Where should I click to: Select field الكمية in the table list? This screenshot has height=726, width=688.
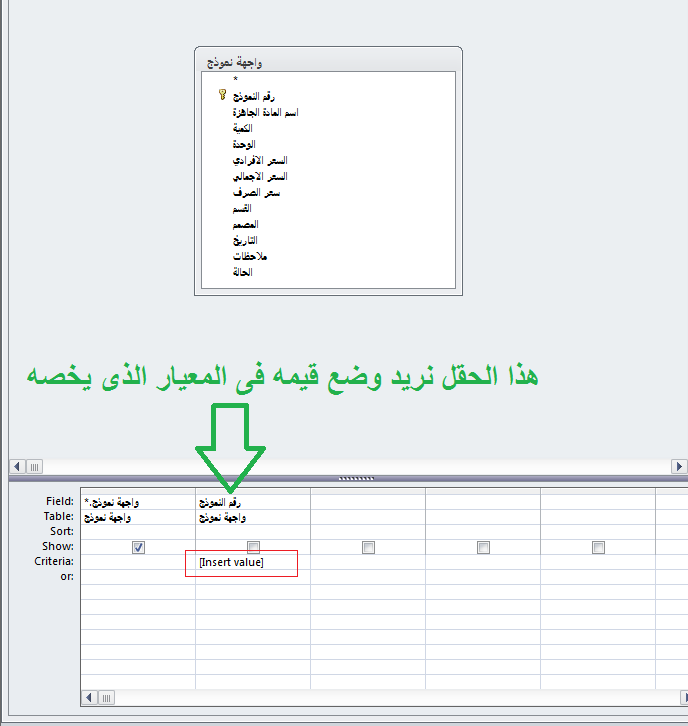243,128
